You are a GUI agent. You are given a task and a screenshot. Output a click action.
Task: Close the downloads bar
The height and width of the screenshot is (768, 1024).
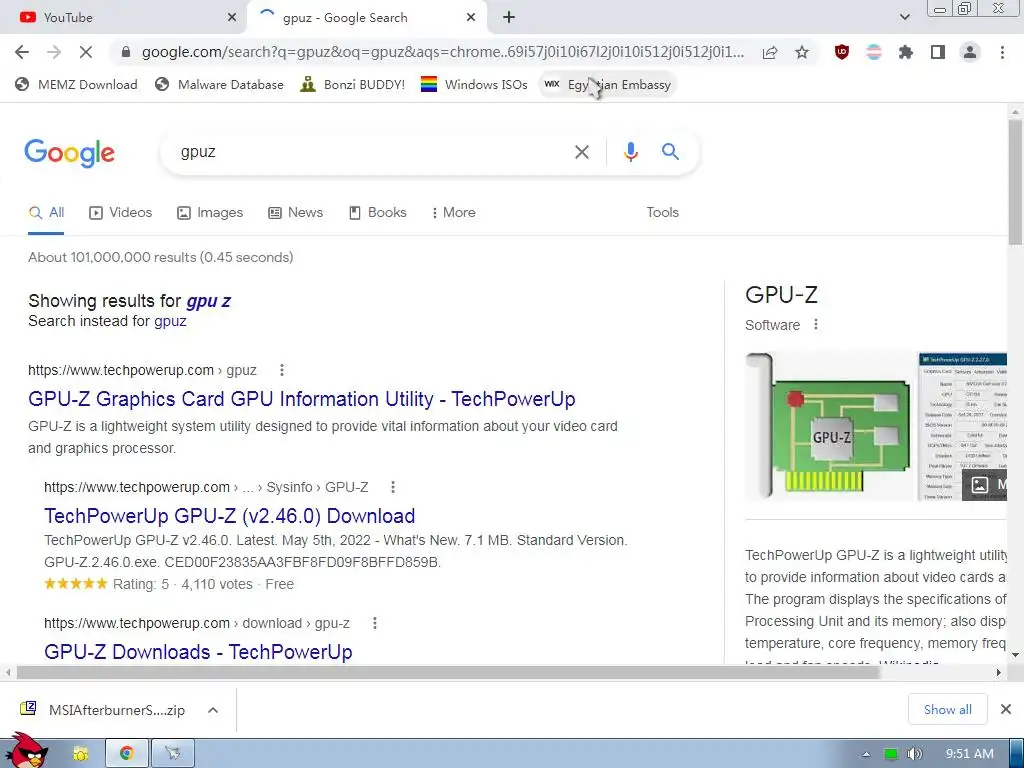coord(1006,709)
